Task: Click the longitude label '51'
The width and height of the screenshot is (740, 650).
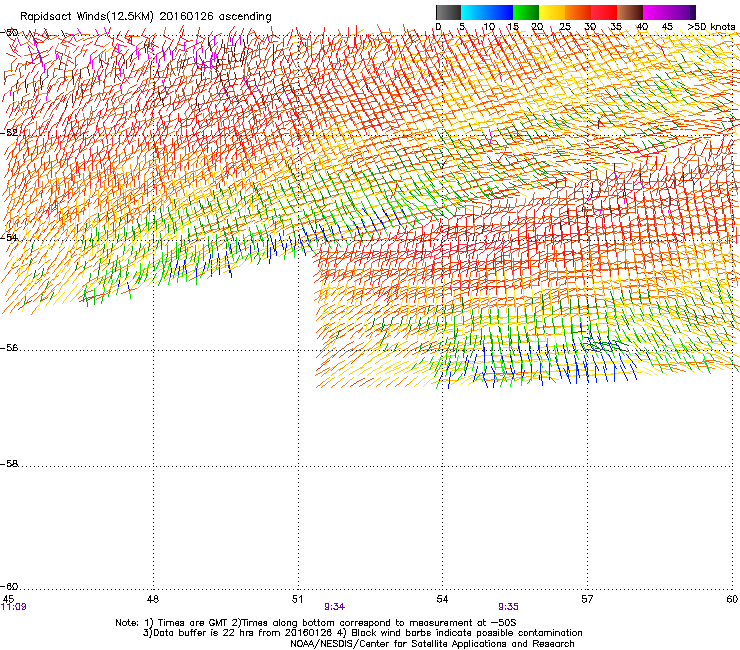Action: [x=297, y=599]
